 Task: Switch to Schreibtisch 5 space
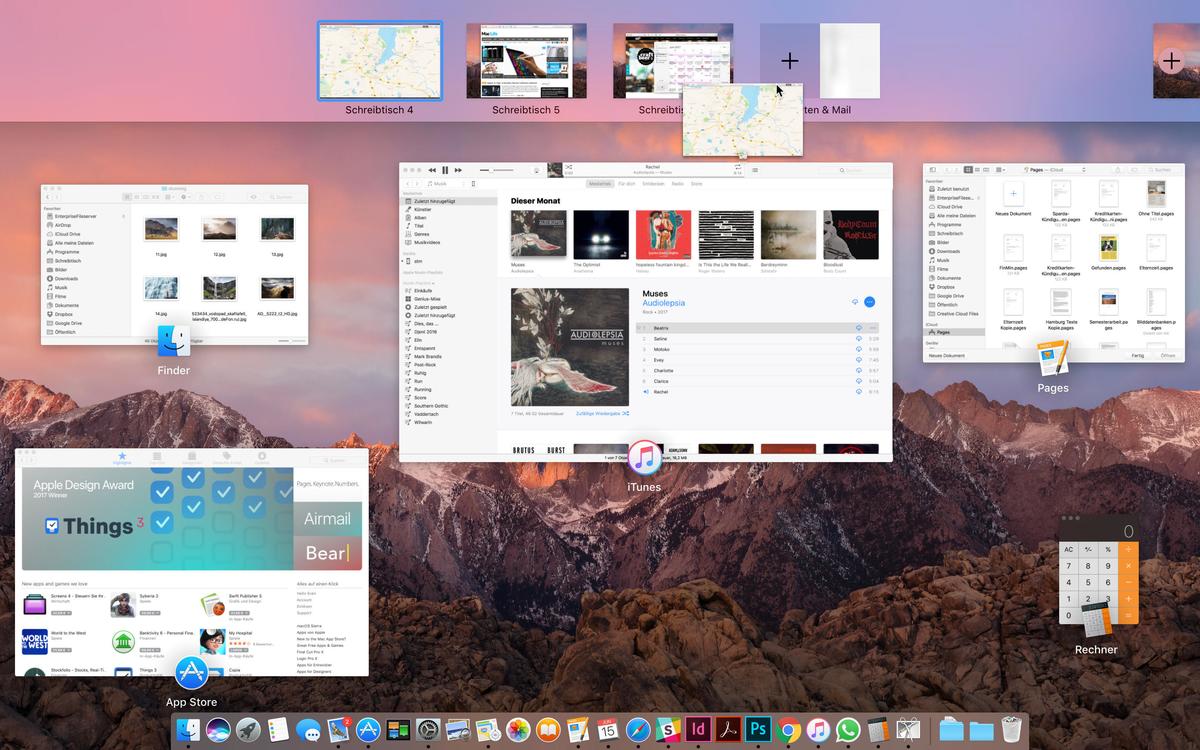(526, 61)
